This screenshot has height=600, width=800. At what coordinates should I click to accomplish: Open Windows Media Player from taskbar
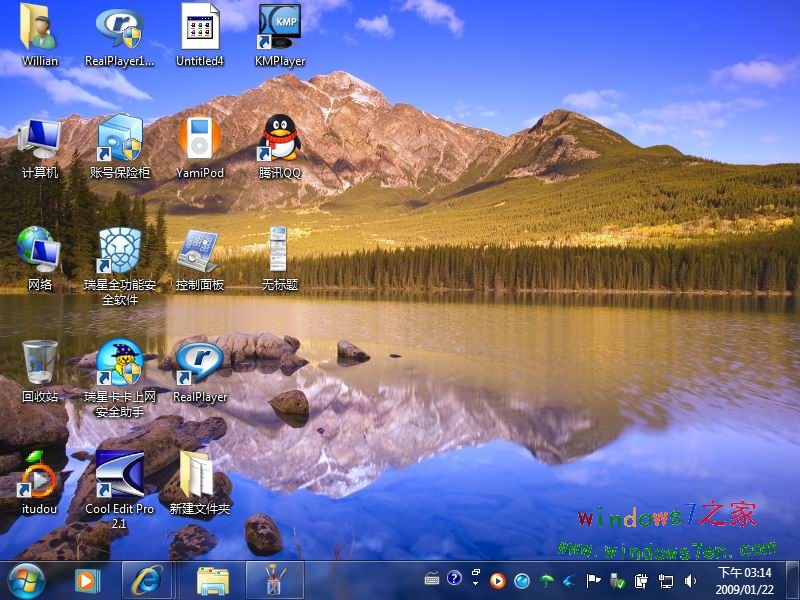88,580
